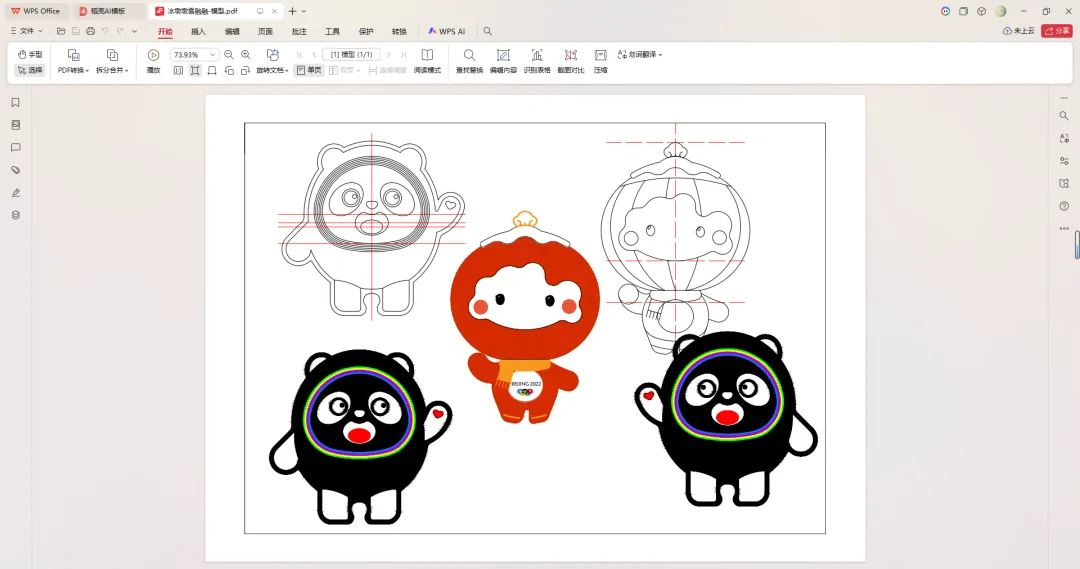Click the user avatar in title bar
Viewport: 1080px width, 569px height.
(1001, 11)
